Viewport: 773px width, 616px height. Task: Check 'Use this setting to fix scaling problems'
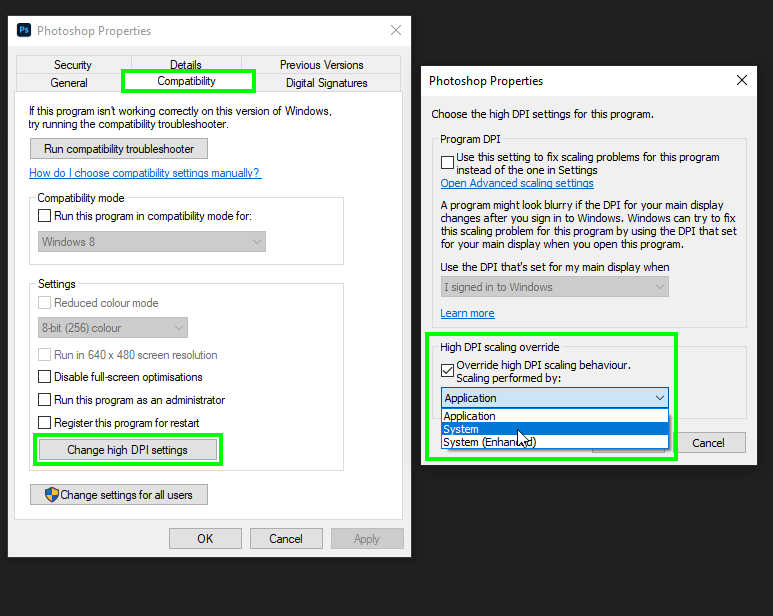448,163
